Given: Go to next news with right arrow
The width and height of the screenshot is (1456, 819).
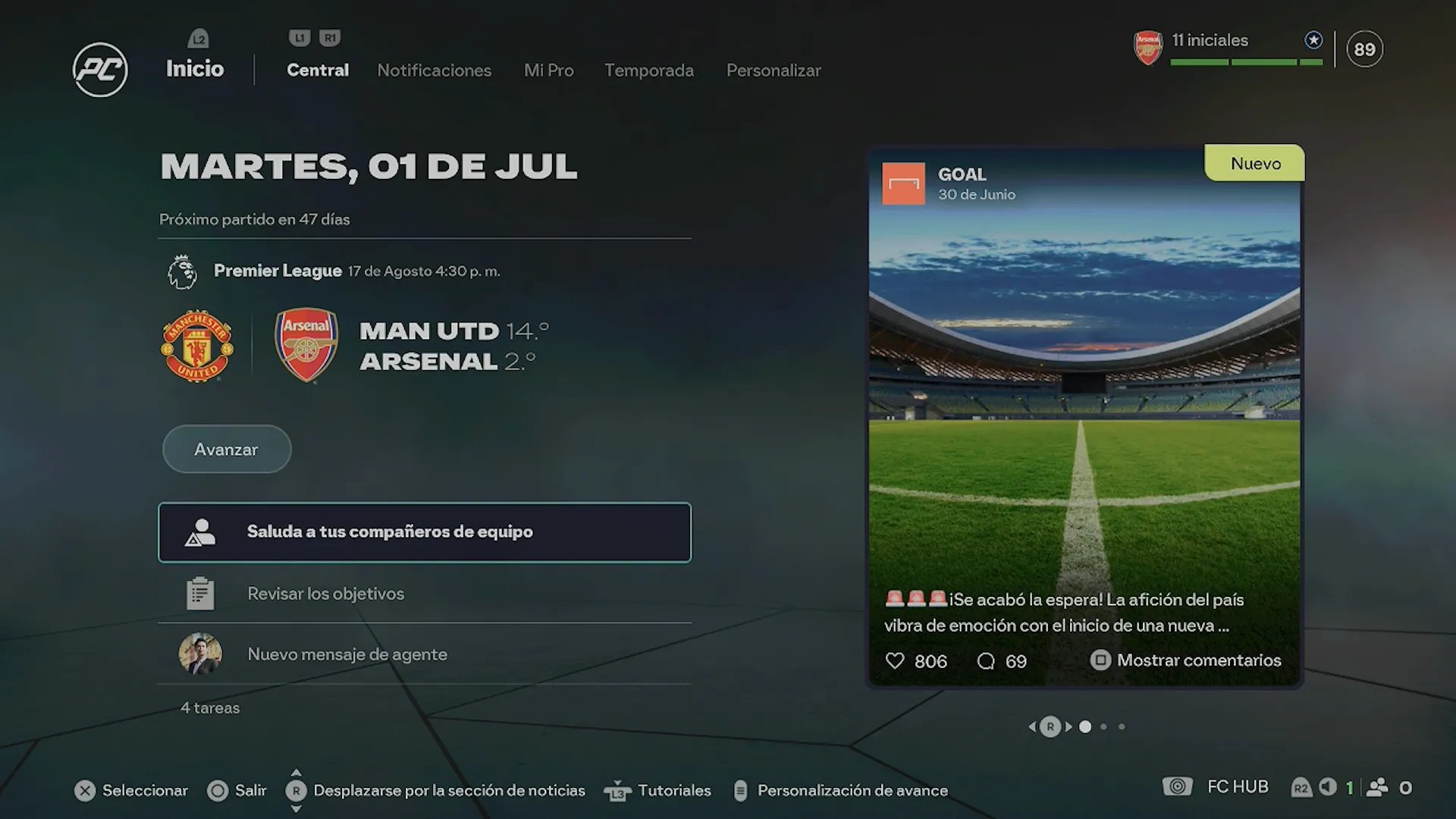Looking at the screenshot, I should point(1068,726).
